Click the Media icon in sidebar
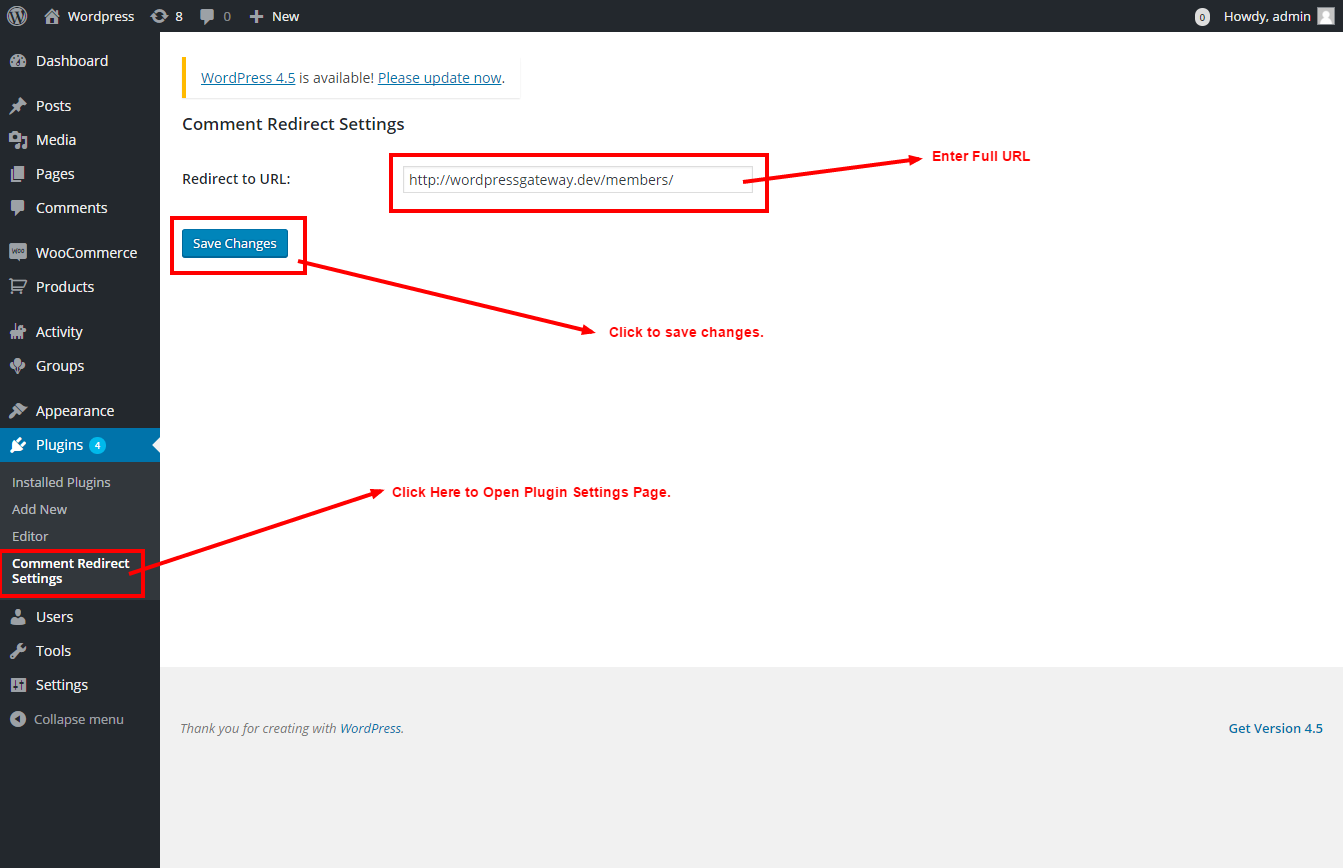 [x=18, y=140]
